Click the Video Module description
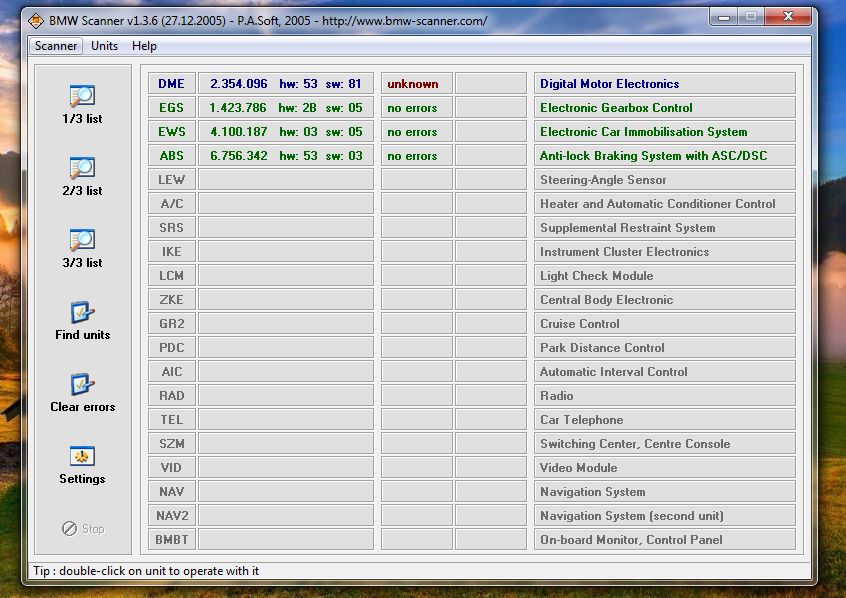Screen dimensions: 846x598 pyautogui.click(x=665, y=467)
